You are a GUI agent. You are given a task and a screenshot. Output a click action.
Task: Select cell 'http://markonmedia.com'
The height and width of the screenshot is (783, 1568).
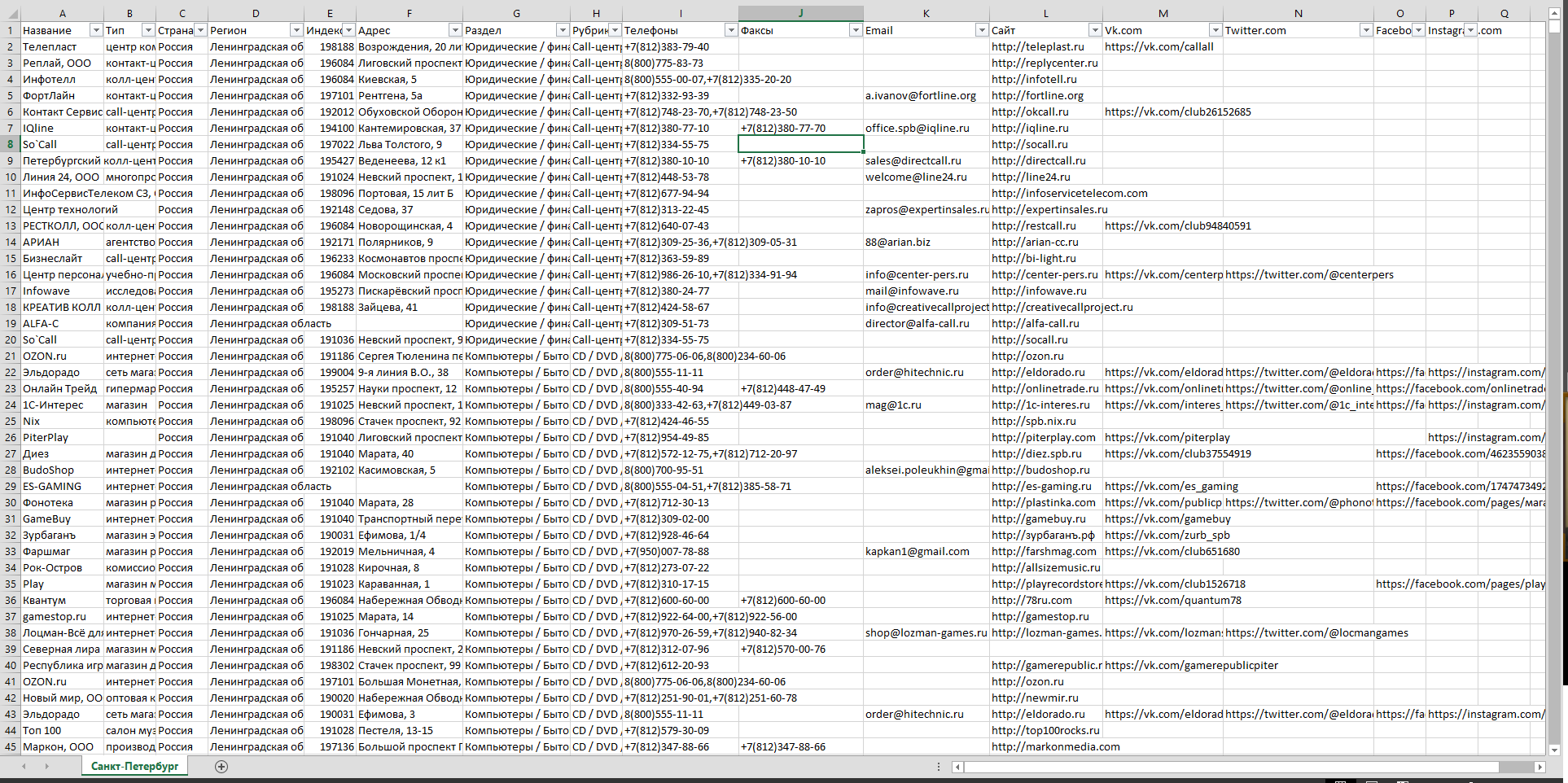coord(1046,746)
